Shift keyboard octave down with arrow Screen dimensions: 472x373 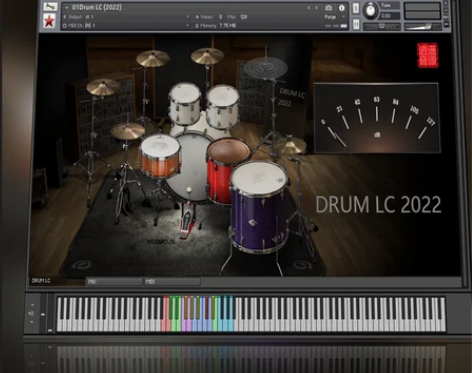click(32, 322)
